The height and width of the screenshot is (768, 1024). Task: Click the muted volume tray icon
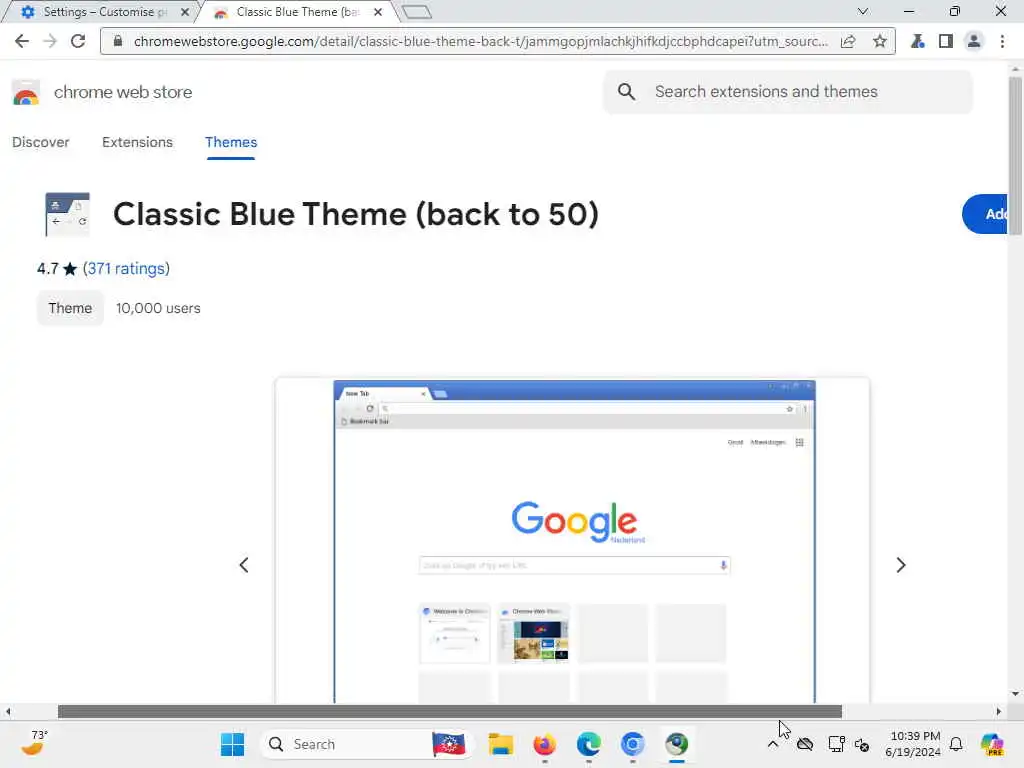(862, 744)
